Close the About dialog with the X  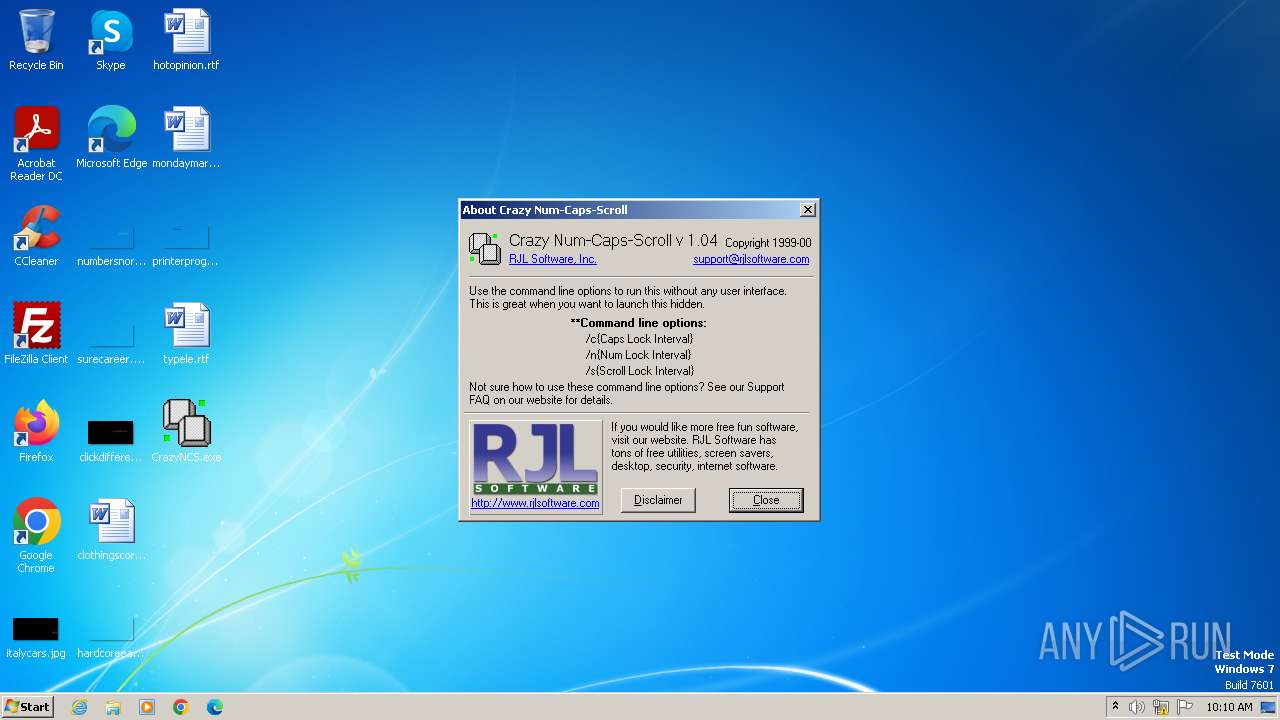point(808,210)
